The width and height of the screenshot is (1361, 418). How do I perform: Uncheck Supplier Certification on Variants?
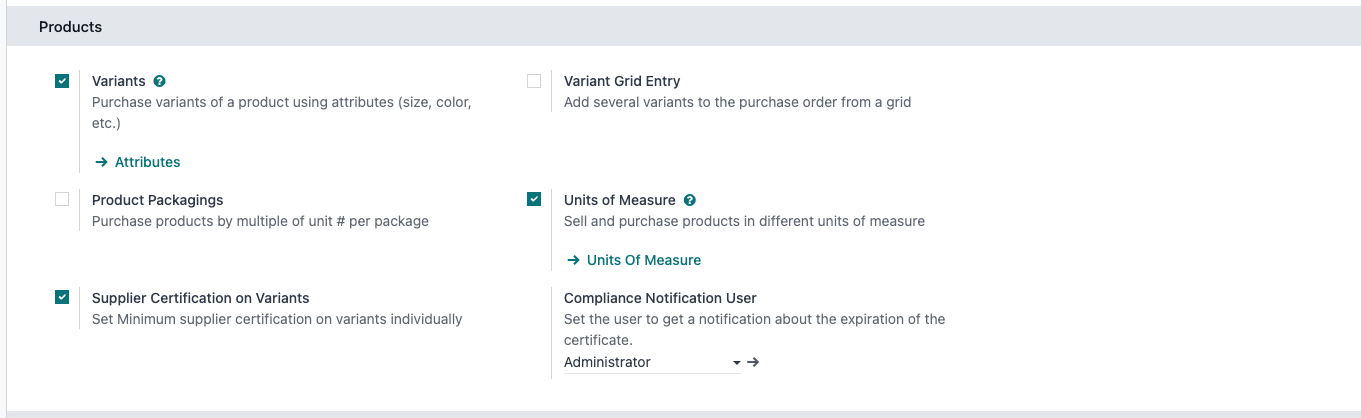(62, 297)
